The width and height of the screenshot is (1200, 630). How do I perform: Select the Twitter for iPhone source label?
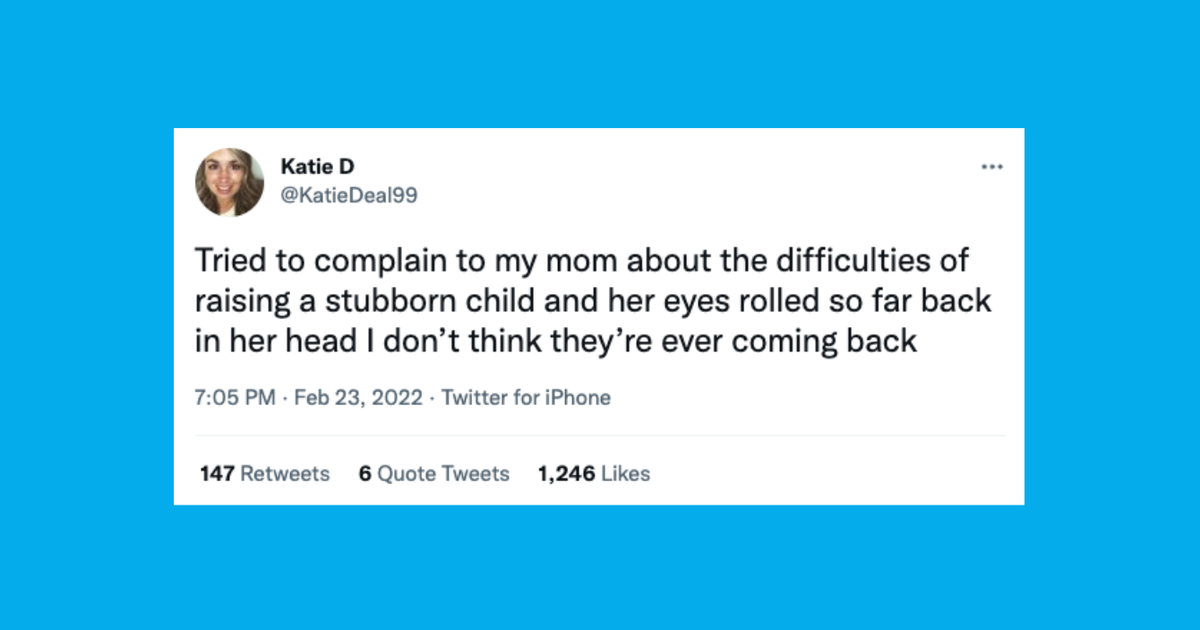pos(527,397)
